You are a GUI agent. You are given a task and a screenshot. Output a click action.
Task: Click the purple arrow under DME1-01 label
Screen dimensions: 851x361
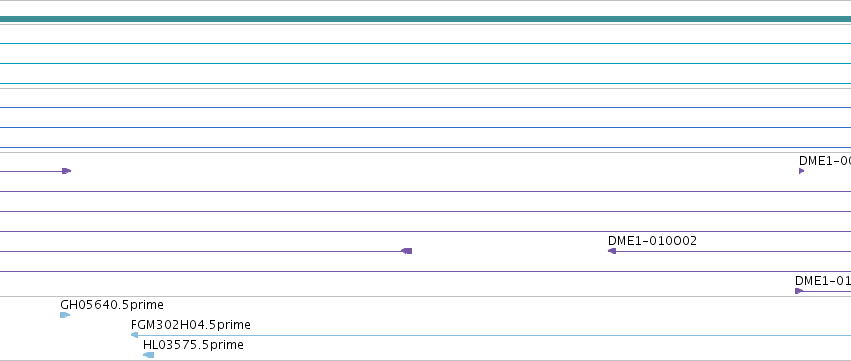tap(799, 291)
